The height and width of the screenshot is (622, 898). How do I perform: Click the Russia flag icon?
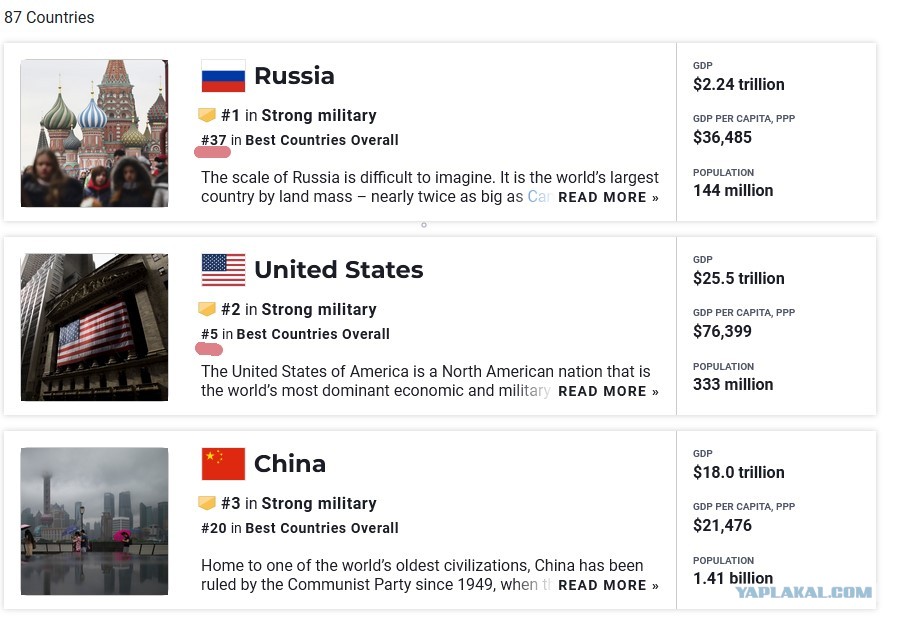[x=223, y=76]
